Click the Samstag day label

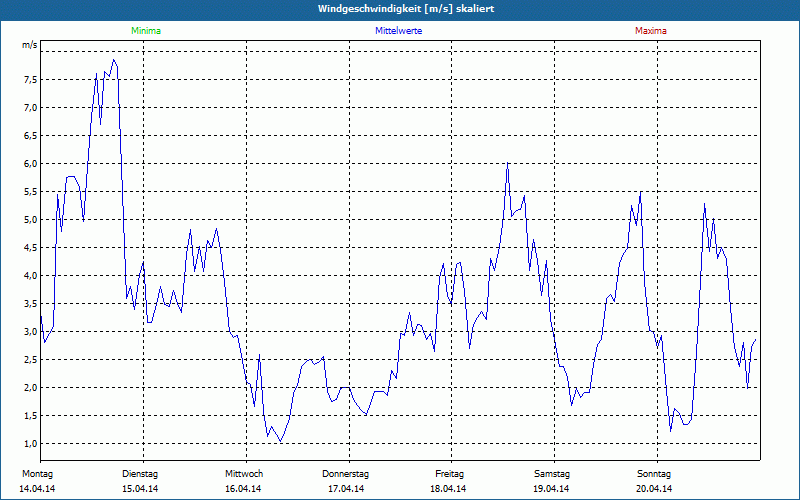tap(552, 474)
